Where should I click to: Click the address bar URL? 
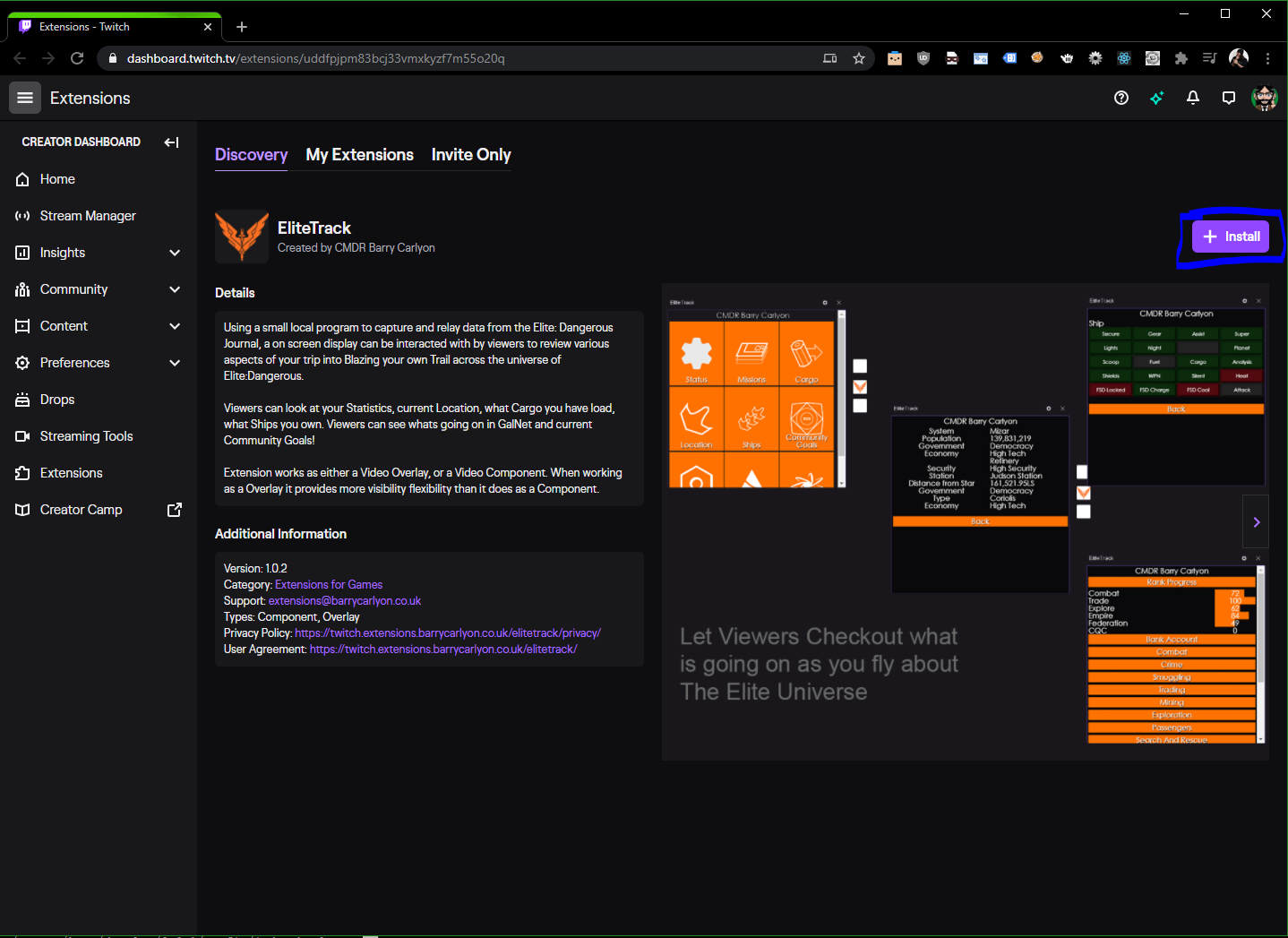click(316, 58)
